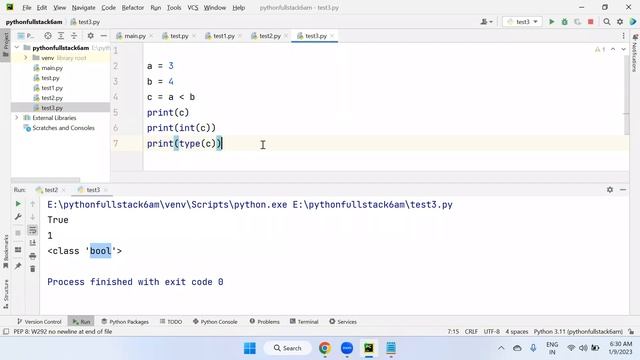640x360 pixels.
Task: Open Terminal tool window
Action: tap(304, 322)
